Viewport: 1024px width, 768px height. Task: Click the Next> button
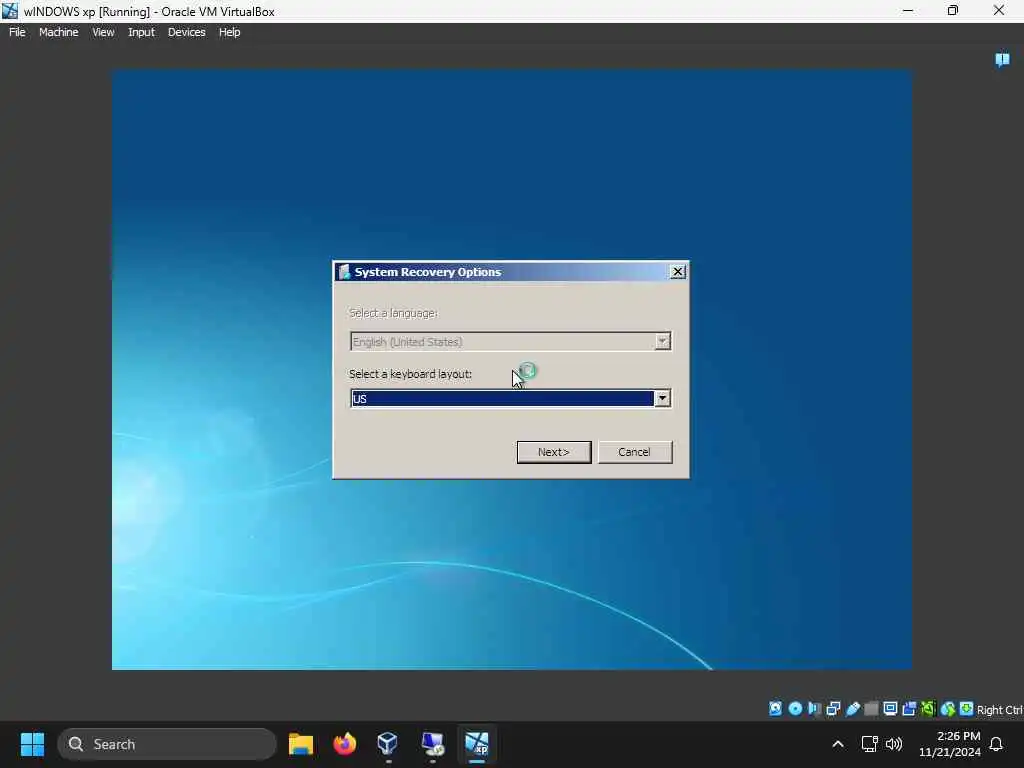pos(554,452)
